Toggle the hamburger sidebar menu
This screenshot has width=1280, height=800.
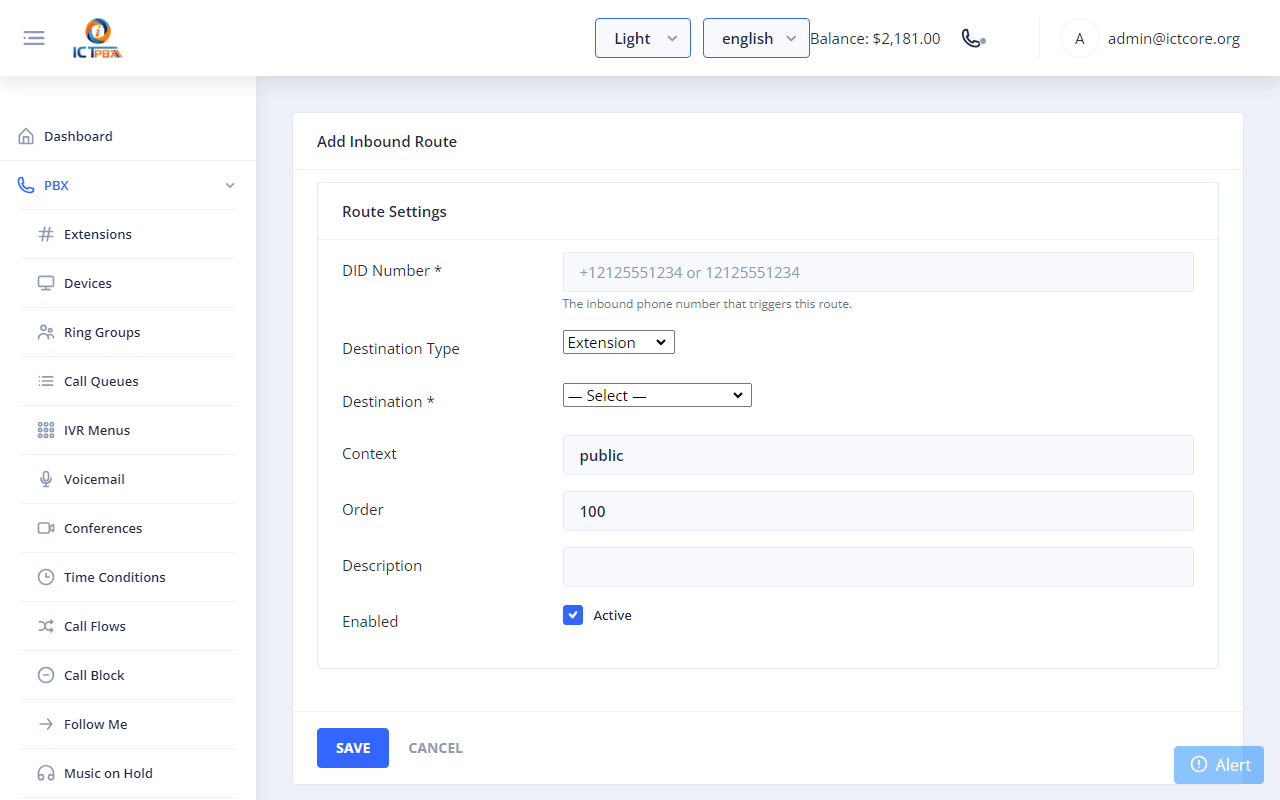[34, 38]
